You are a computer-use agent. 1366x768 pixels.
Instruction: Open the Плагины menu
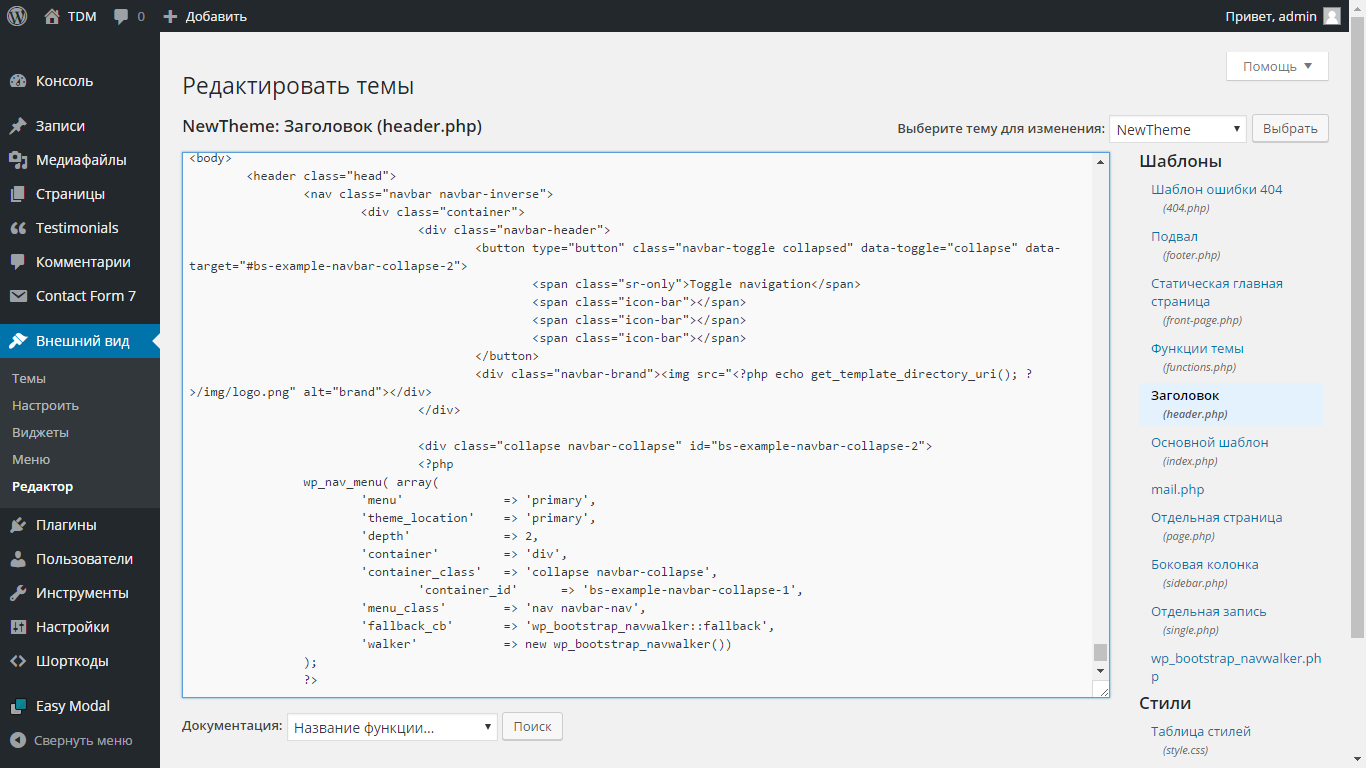[x=80, y=525]
